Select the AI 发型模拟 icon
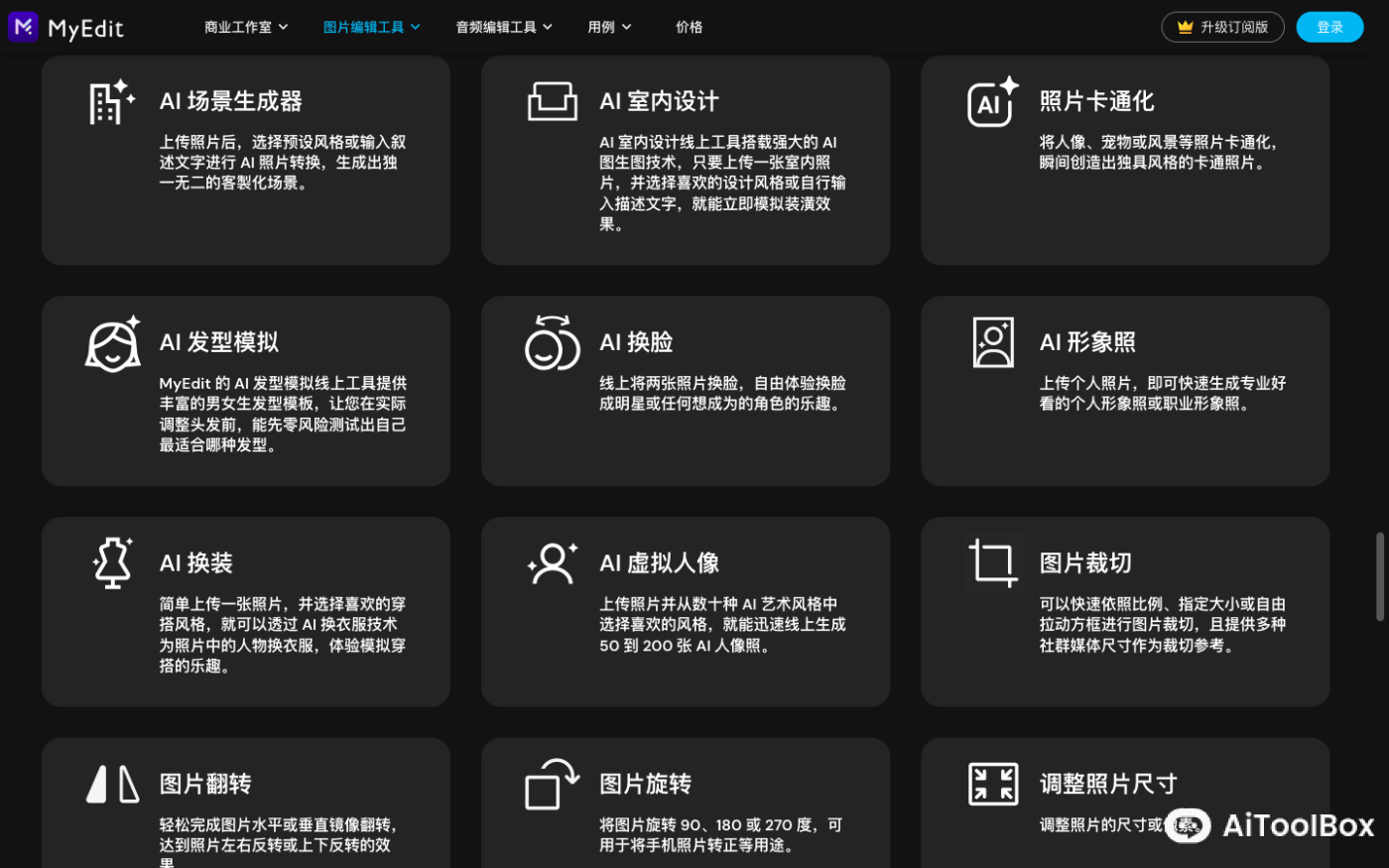Image resolution: width=1389 pixels, height=868 pixels. pos(112,342)
